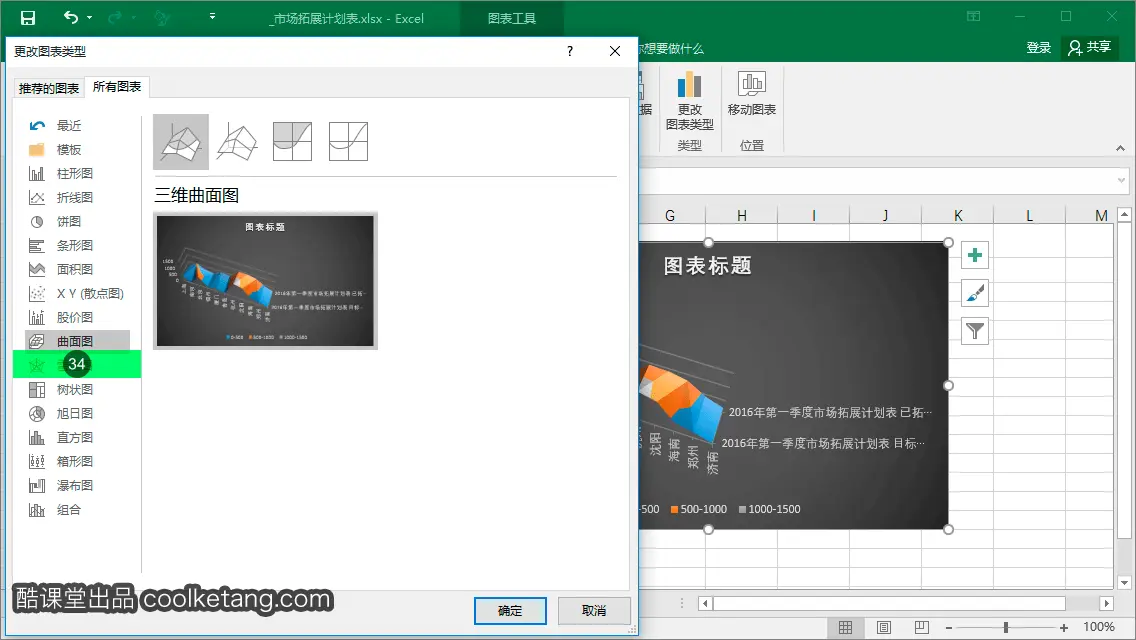
Task: Select the 3-D surface chart subtype
Action: 180,141
